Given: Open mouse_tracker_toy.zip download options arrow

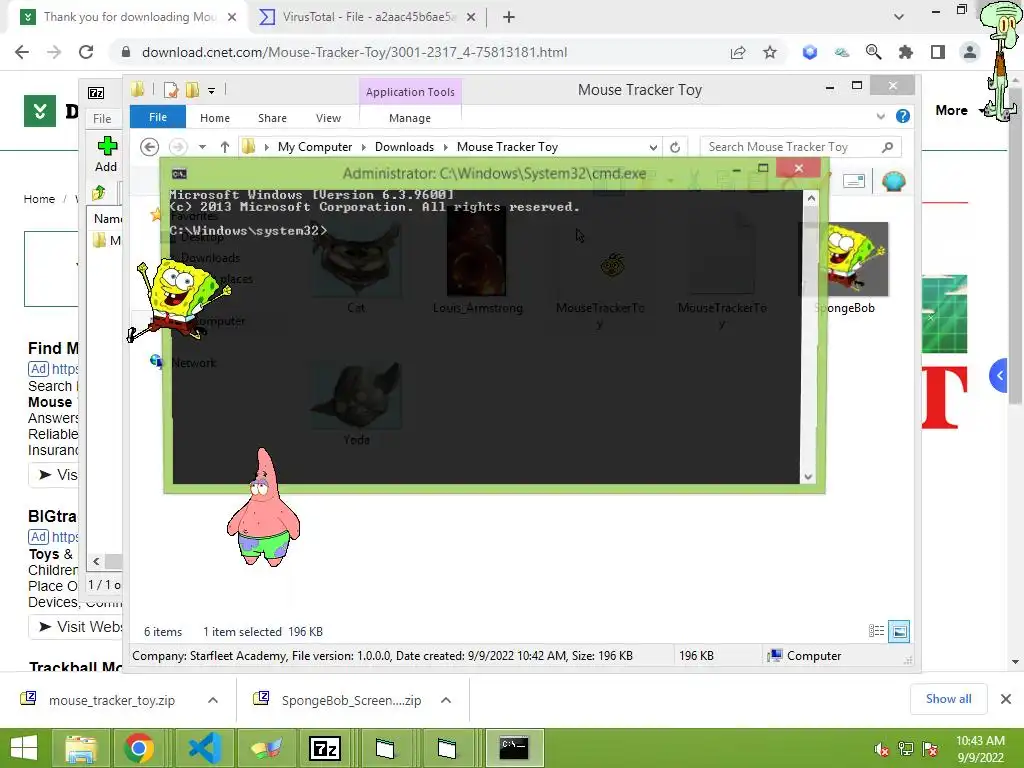Looking at the screenshot, I should 213,700.
